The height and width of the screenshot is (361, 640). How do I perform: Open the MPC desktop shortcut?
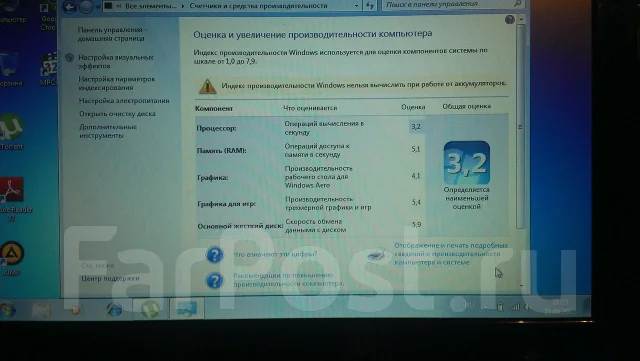(x=48, y=69)
